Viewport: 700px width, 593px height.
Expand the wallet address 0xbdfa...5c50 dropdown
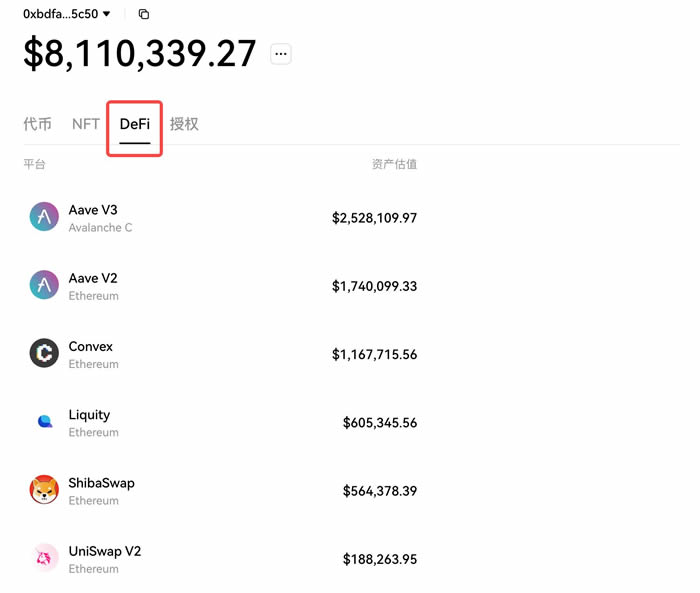coord(106,14)
